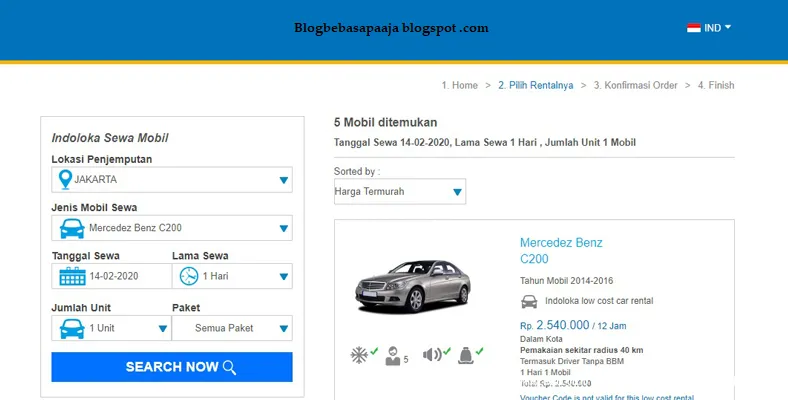This screenshot has width=788, height=400.
Task: Open the Mercedez Benz C200 title link
Action: tap(561, 251)
